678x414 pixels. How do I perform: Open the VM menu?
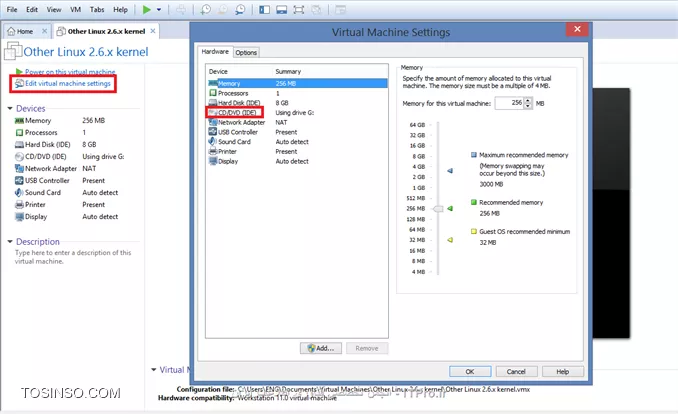coord(76,10)
